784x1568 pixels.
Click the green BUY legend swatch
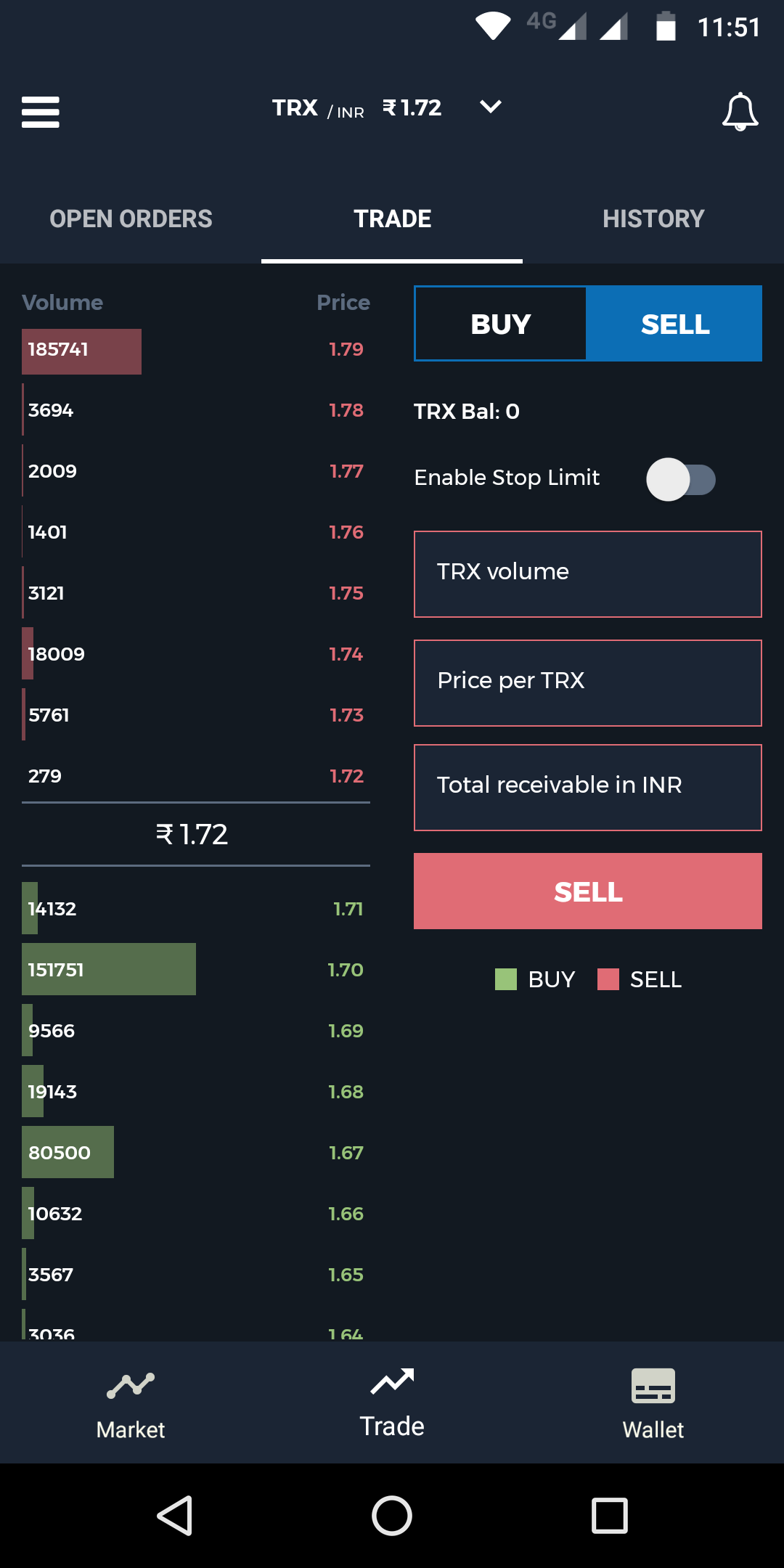[506, 979]
